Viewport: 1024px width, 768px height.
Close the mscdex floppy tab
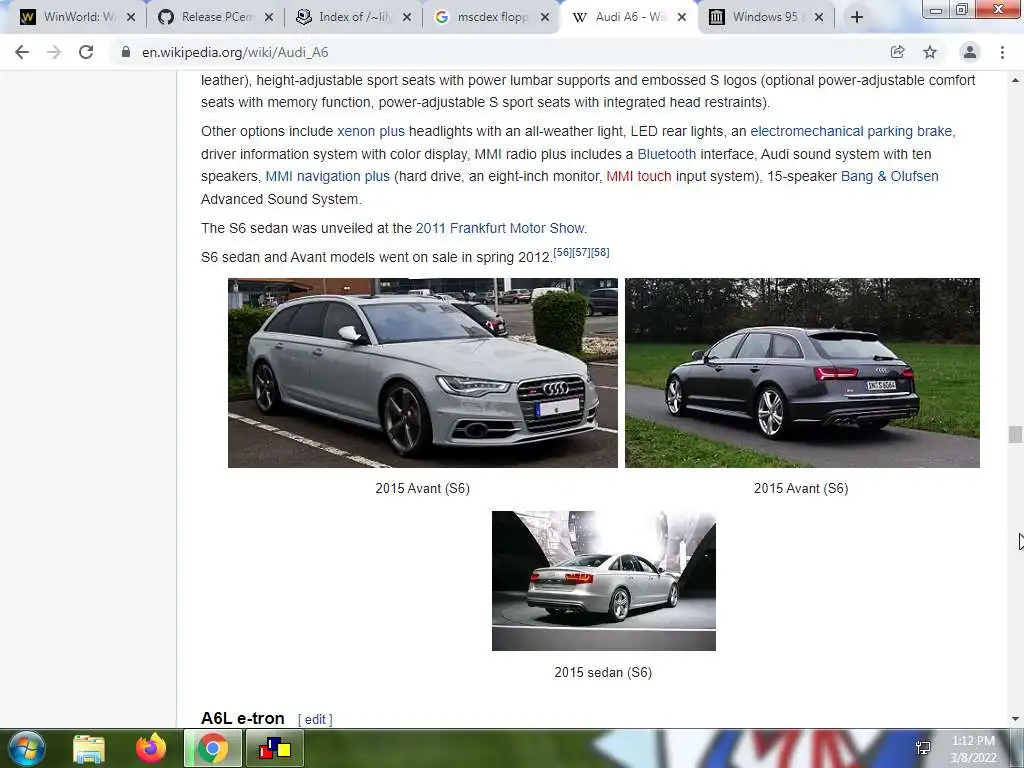pos(545,17)
